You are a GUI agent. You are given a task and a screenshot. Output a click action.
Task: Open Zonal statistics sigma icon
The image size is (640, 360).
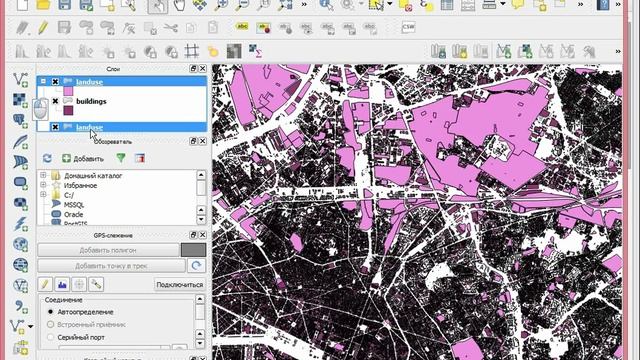point(256,51)
